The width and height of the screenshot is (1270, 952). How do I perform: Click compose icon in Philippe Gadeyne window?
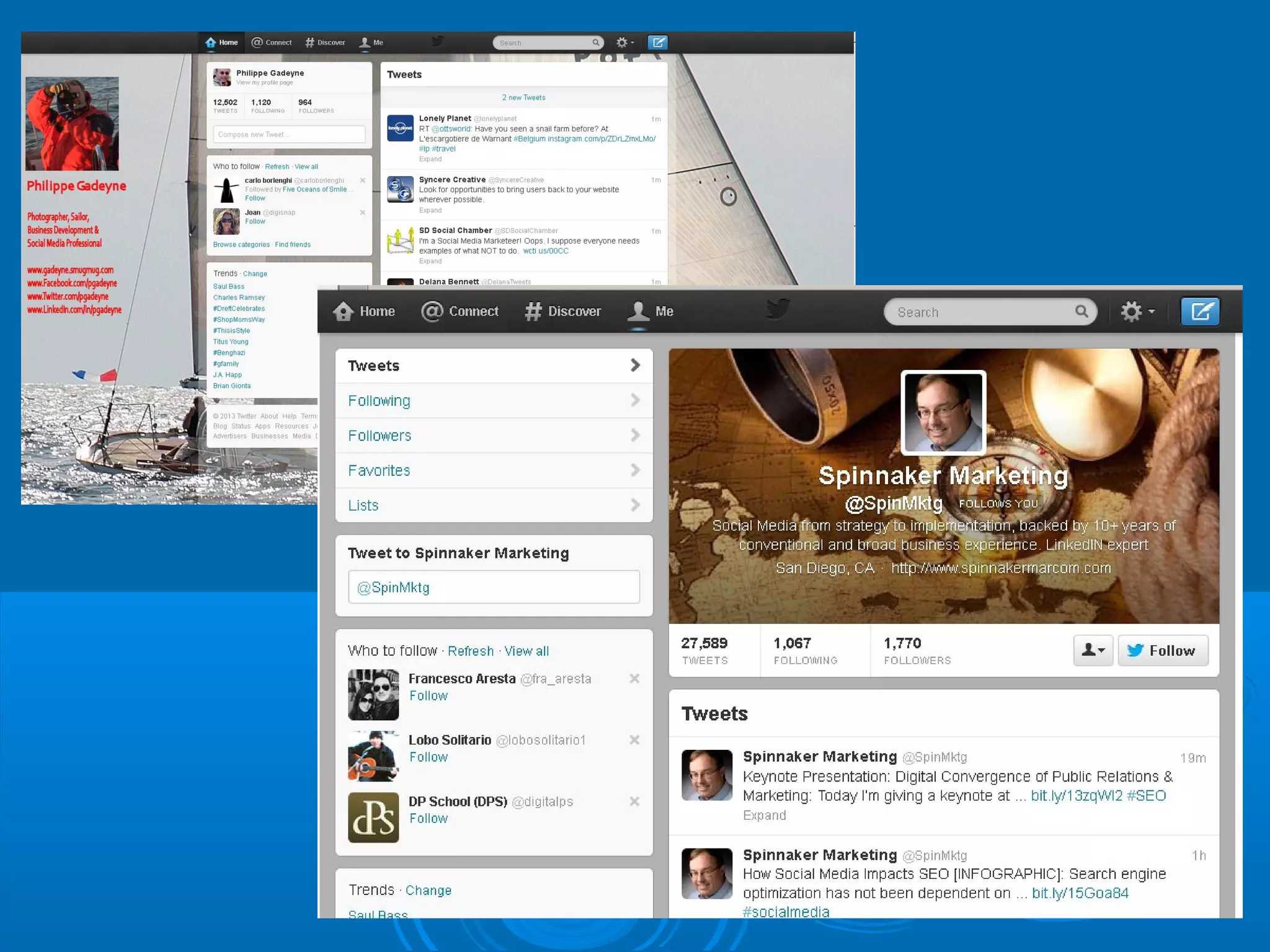tap(658, 42)
